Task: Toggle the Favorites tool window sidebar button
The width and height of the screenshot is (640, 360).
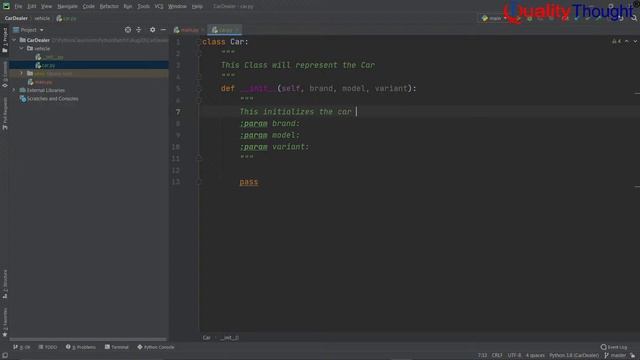Action: [x=5, y=322]
